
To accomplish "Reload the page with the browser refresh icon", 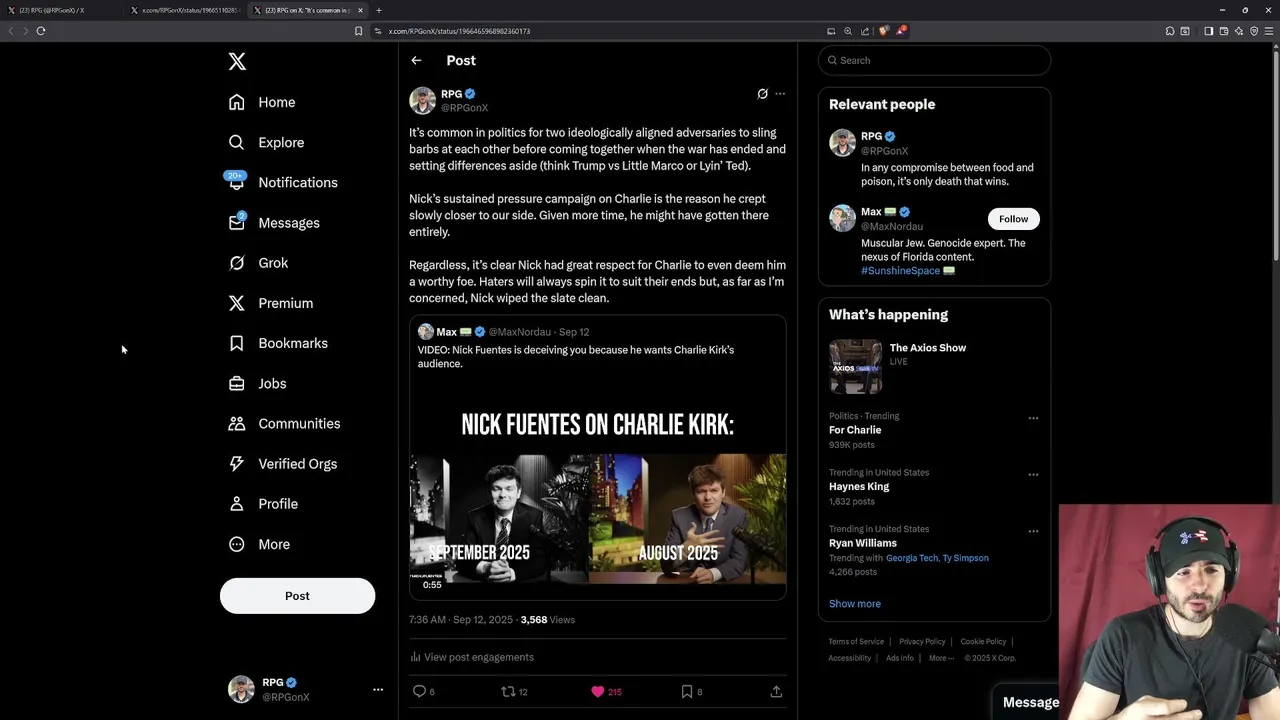I will 41,31.
